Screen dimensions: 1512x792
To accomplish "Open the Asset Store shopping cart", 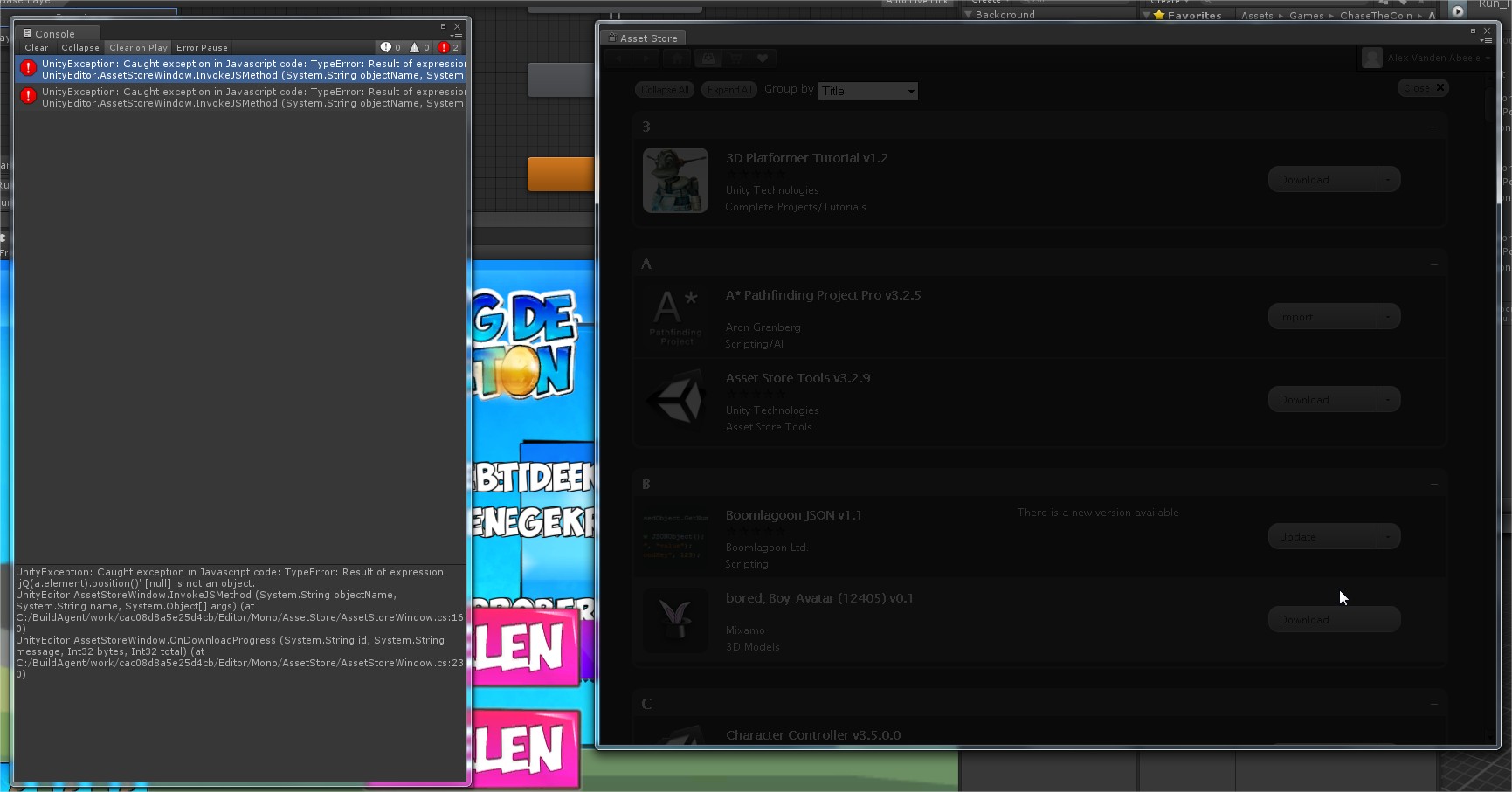I will tap(735, 59).
